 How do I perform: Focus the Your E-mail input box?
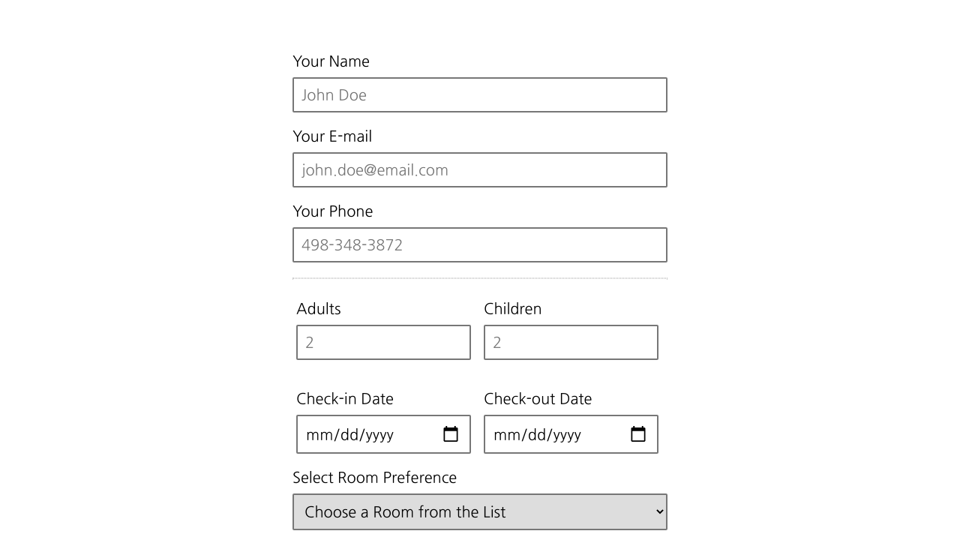pos(479,170)
